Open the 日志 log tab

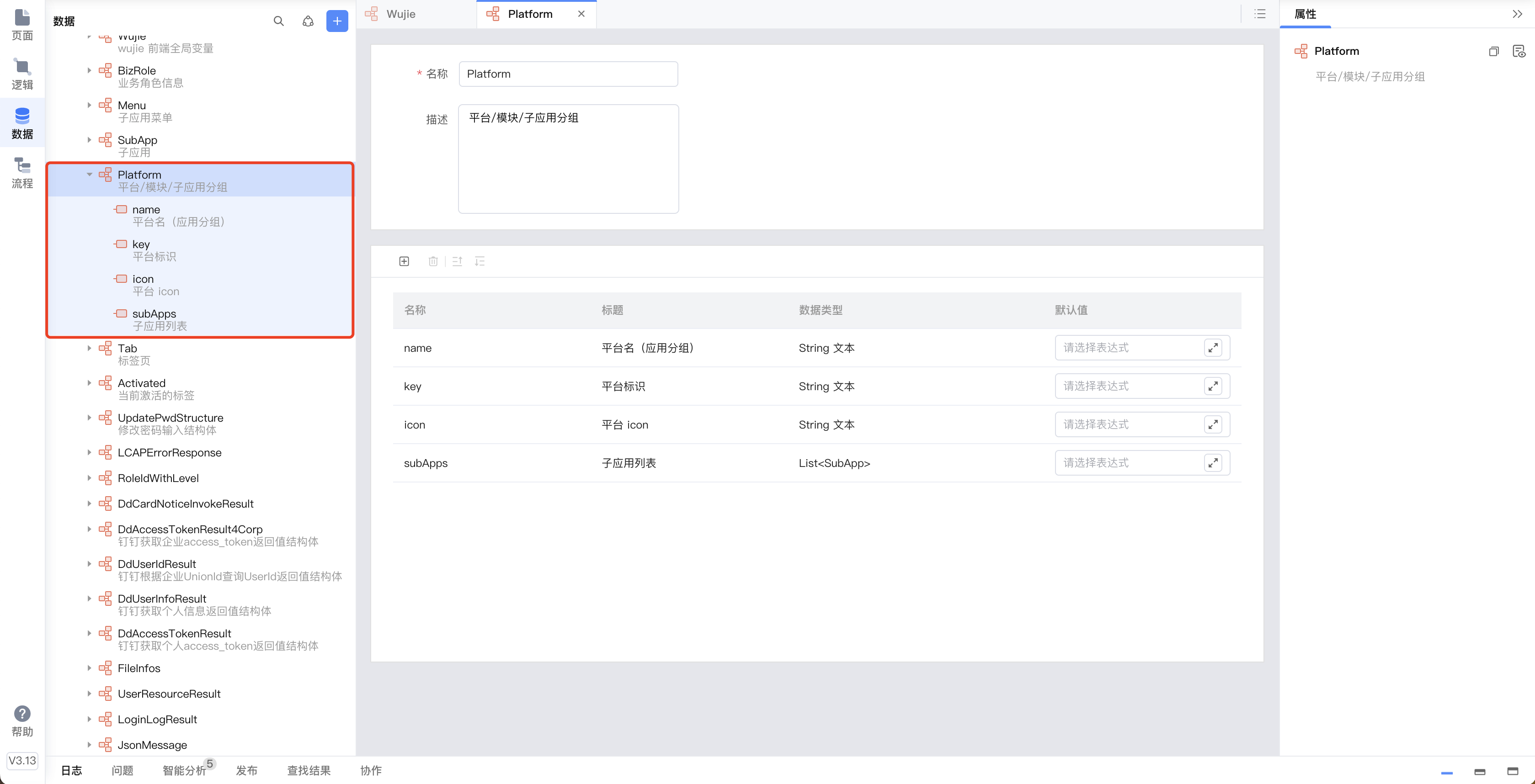point(71,770)
